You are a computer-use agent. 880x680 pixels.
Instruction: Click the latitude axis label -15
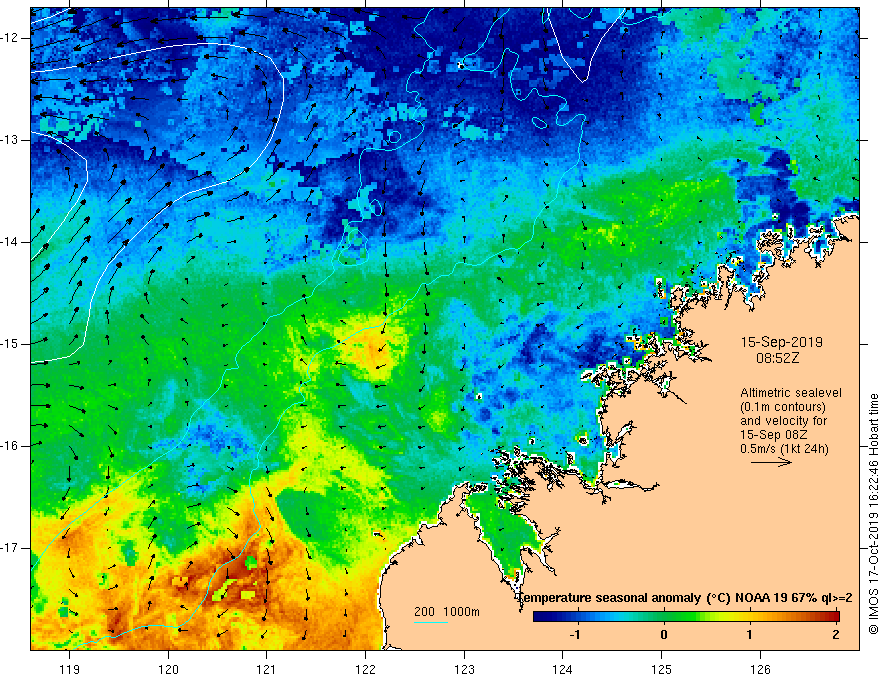pos(10,344)
